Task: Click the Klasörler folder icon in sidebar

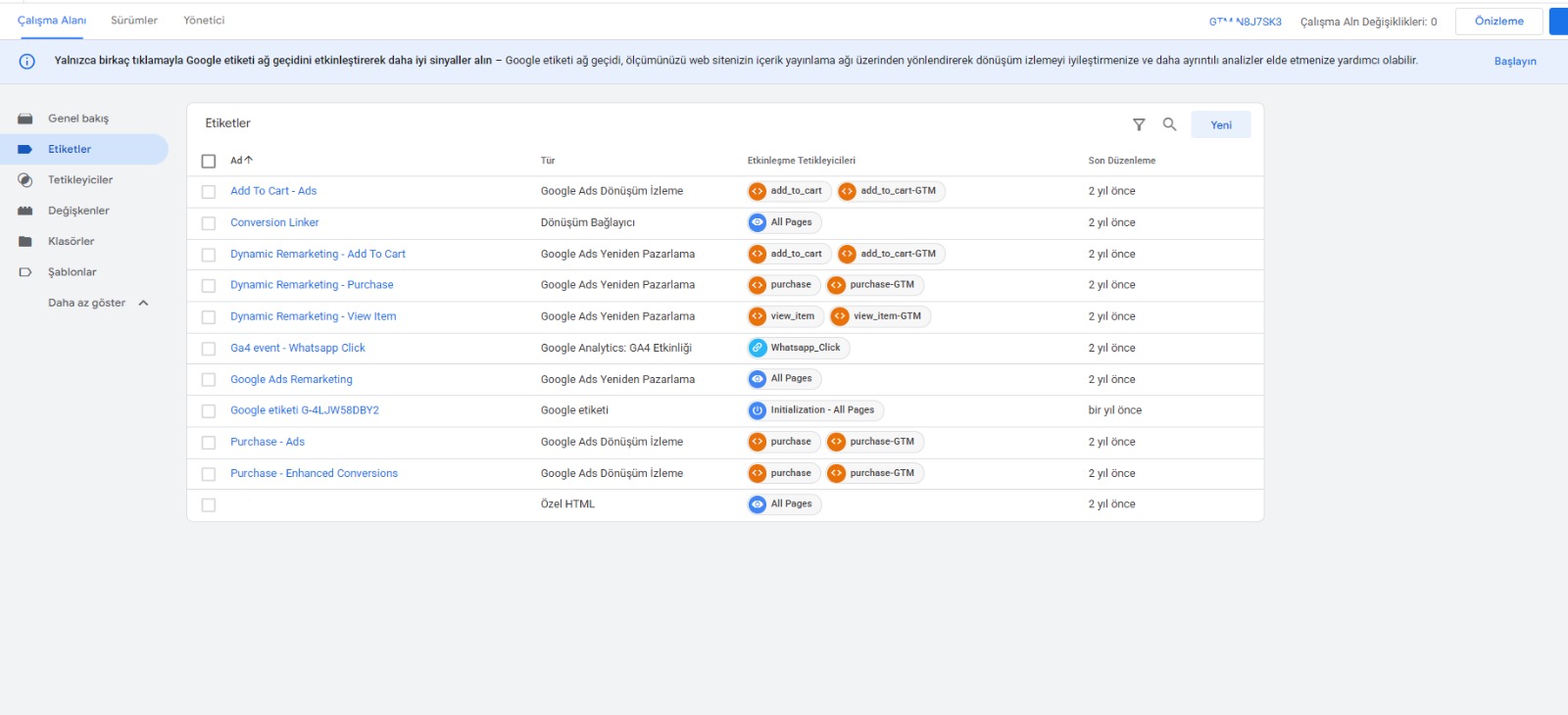Action: [25, 242]
